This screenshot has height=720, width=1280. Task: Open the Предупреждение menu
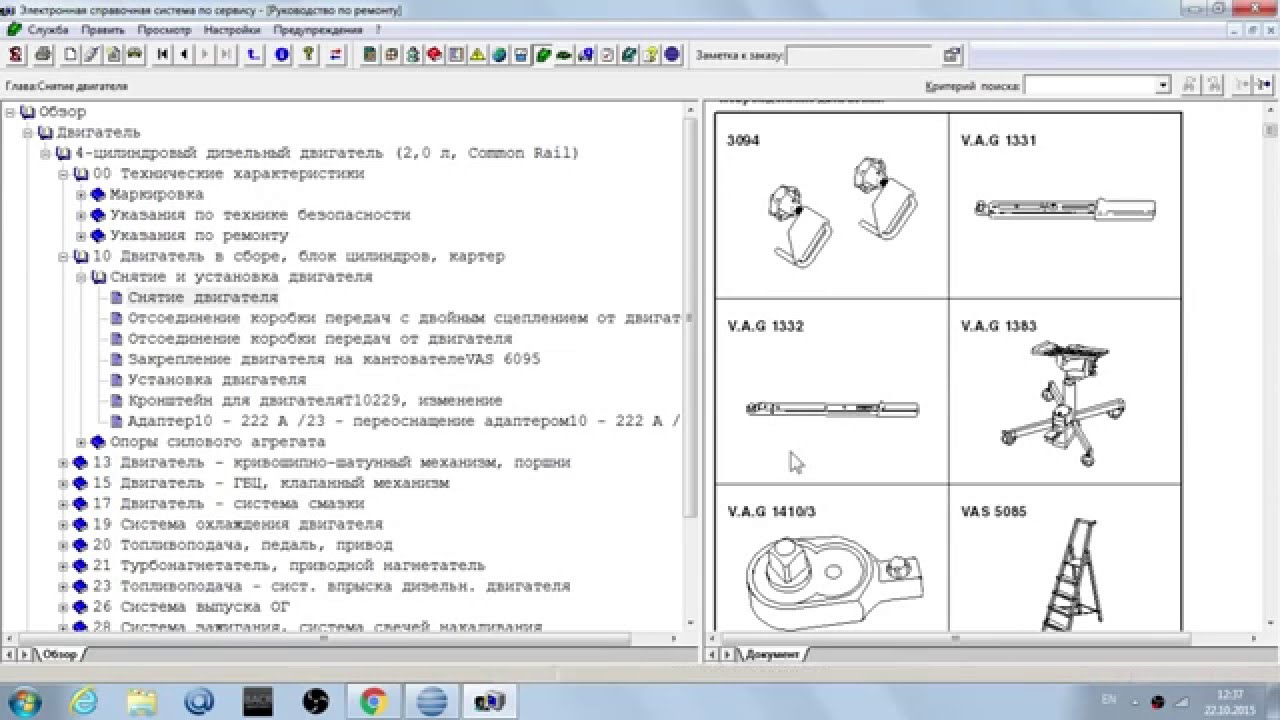[x=318, y=30]
